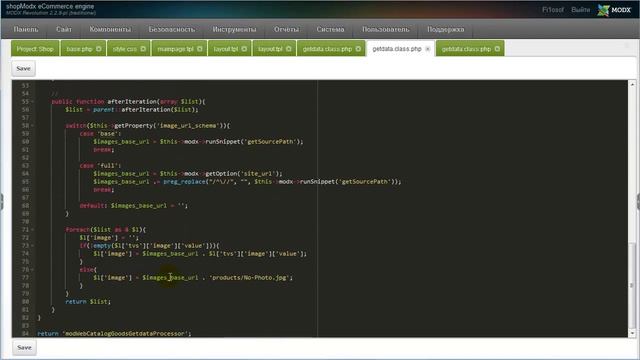Open the Панель menu

[x=26, y=29]
